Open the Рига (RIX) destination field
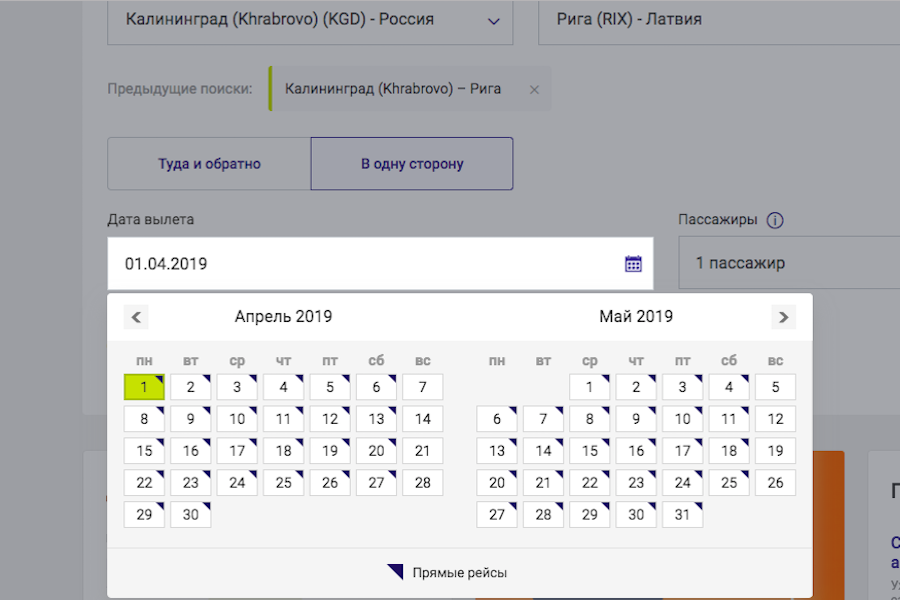Screen dimensions: 900x600 pos(700,18)
